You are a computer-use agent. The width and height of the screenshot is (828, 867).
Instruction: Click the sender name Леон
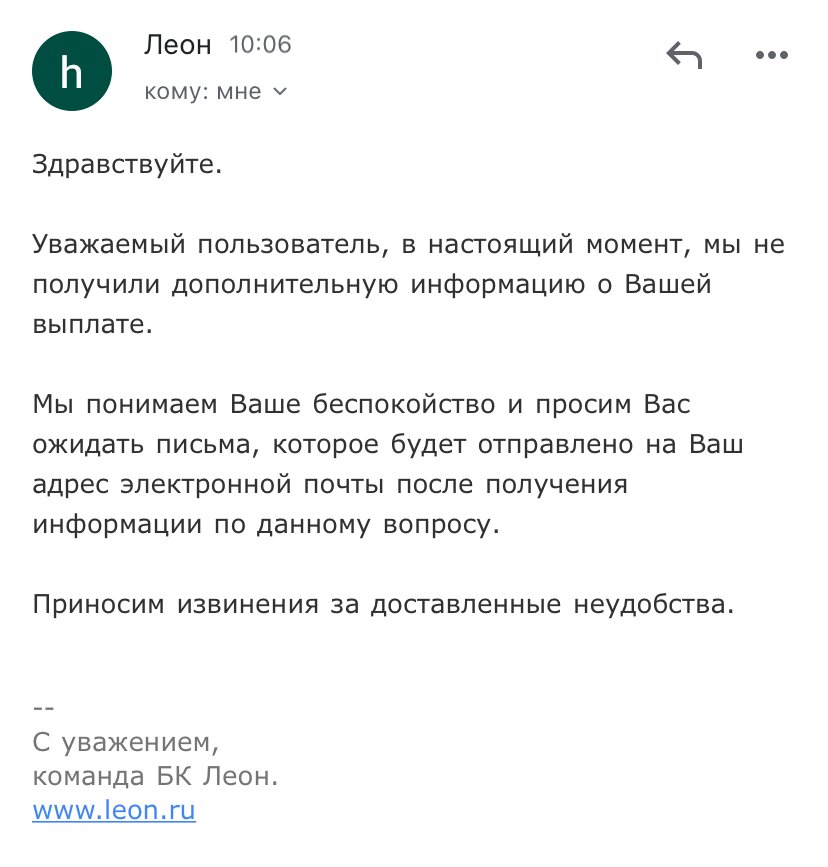[178, 45]
